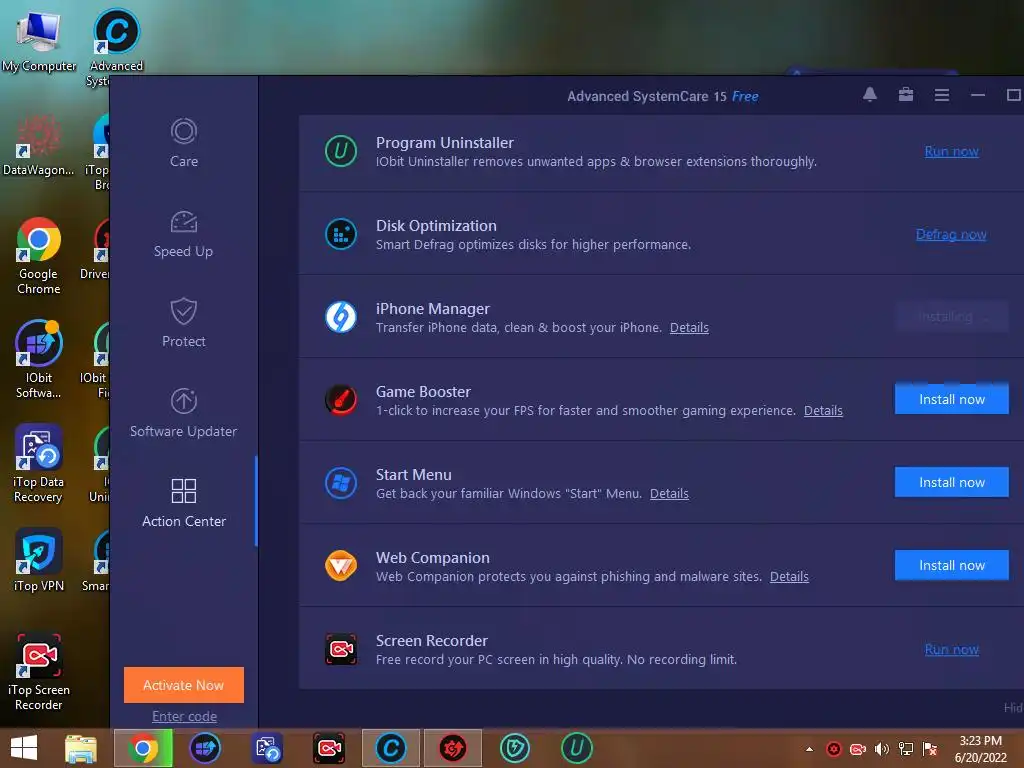Select iTop Data Recovery desktop icon
This screenshot has height=768, width=1024.
pyautogui.click(x=39, y=464)
